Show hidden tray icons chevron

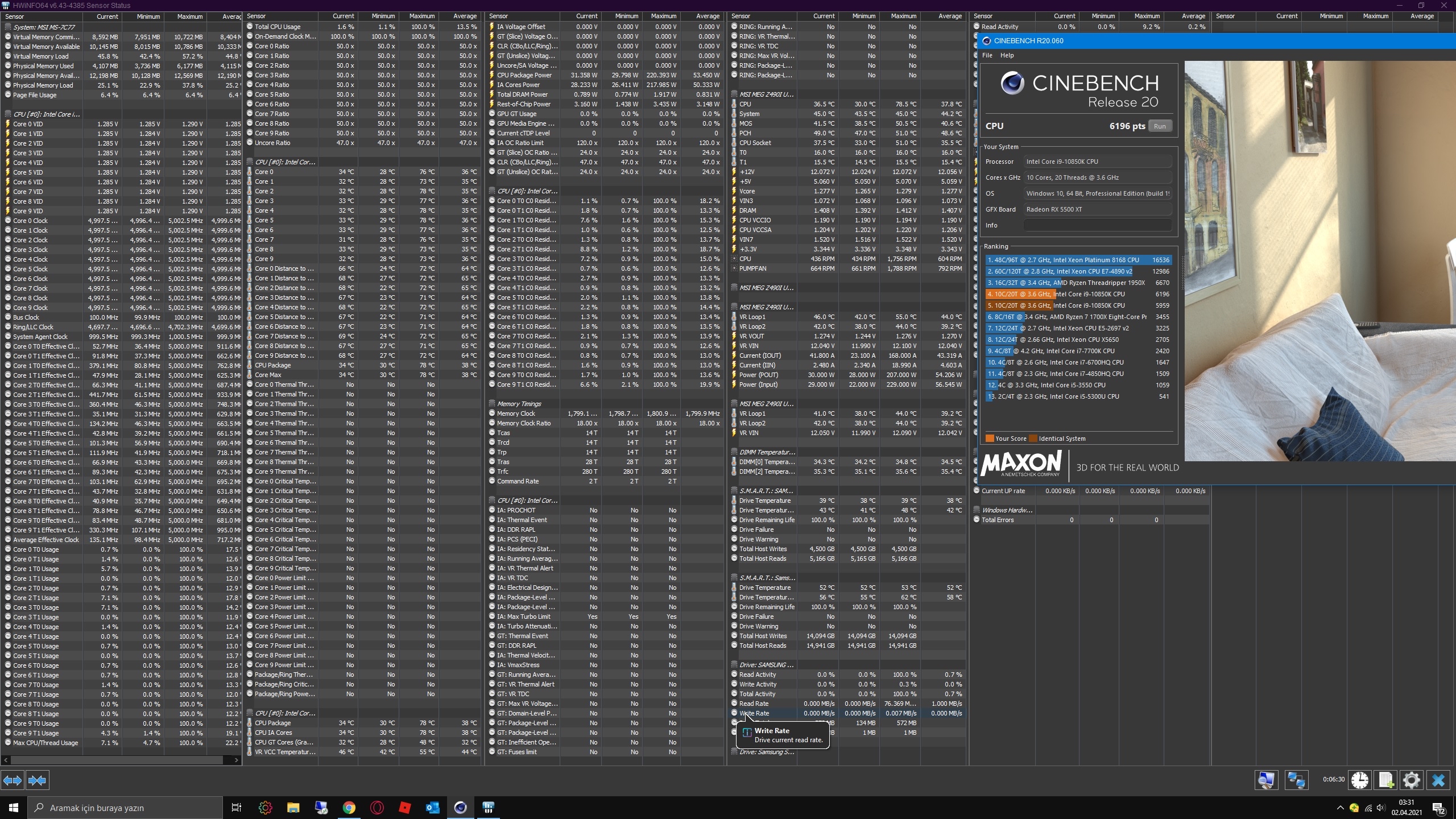pos(1340,808)
